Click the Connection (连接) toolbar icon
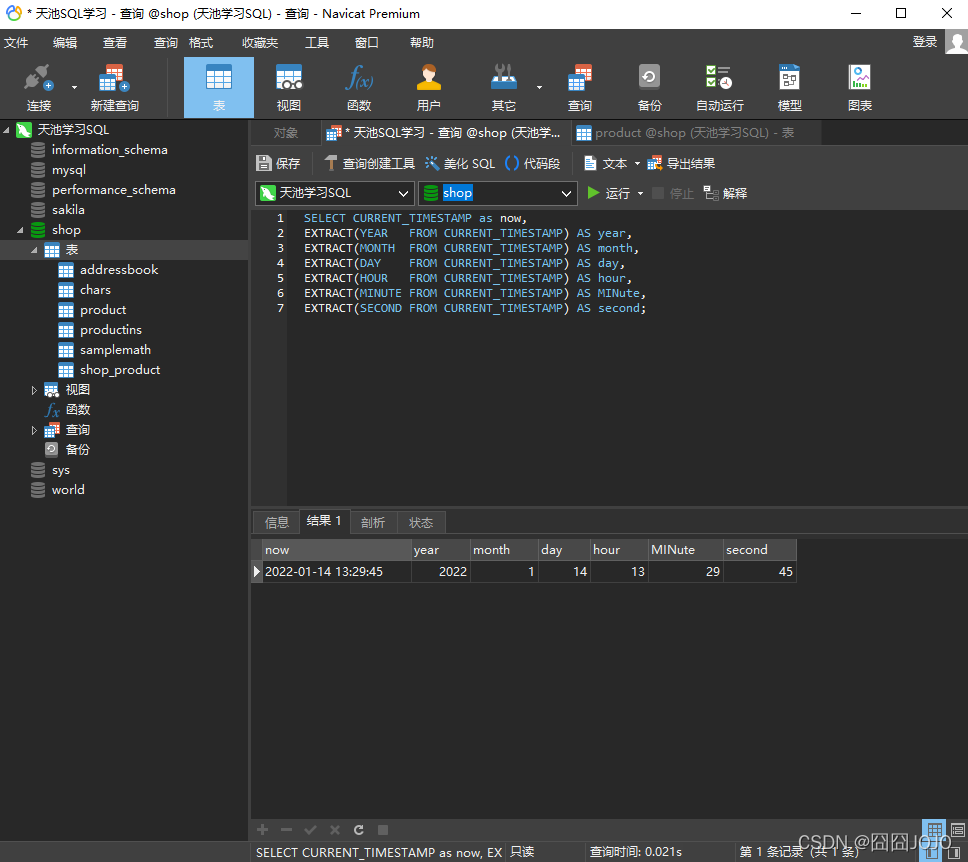 [38, 88]
